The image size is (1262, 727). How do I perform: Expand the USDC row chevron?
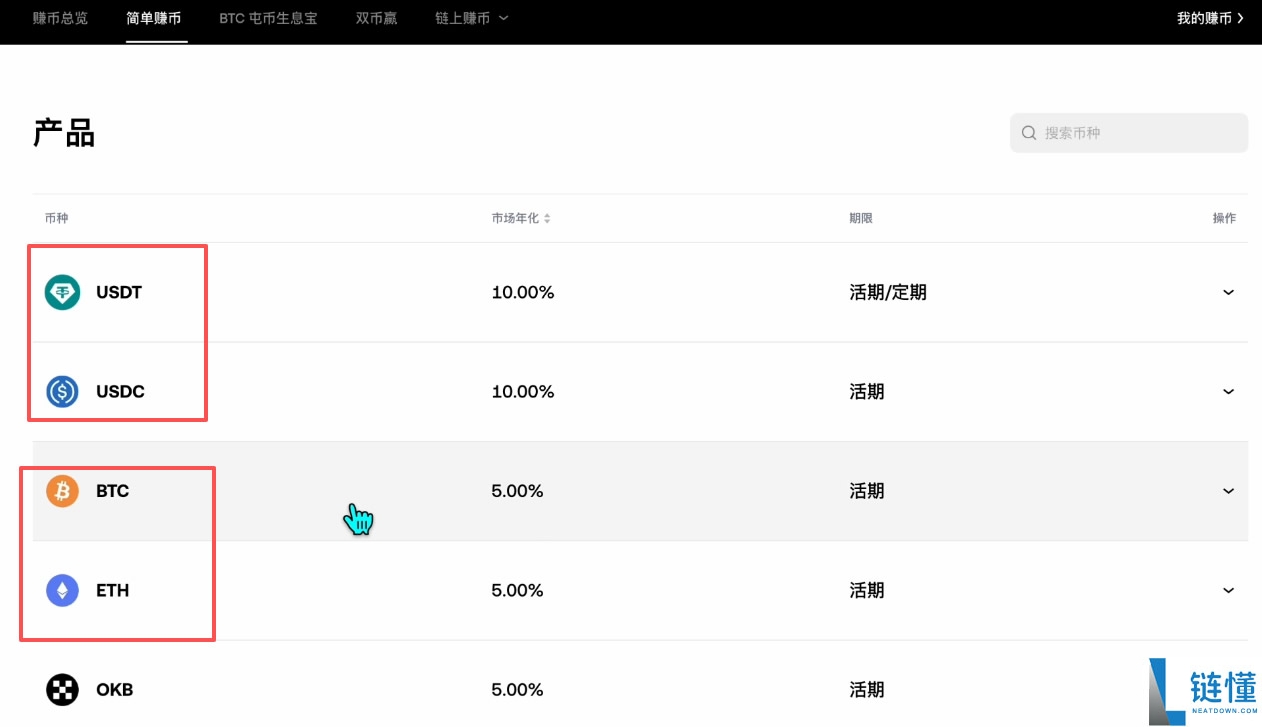(x=1229, y=391)
